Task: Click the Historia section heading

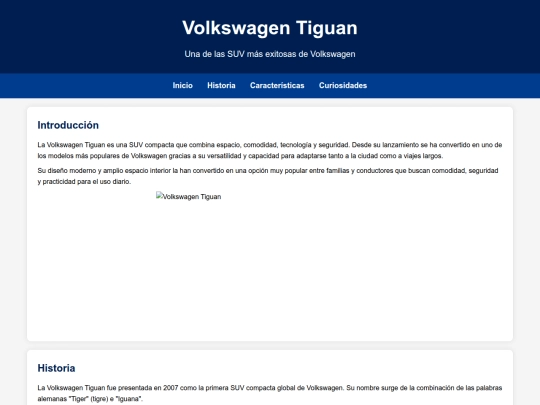Action: tap(56, 368)
